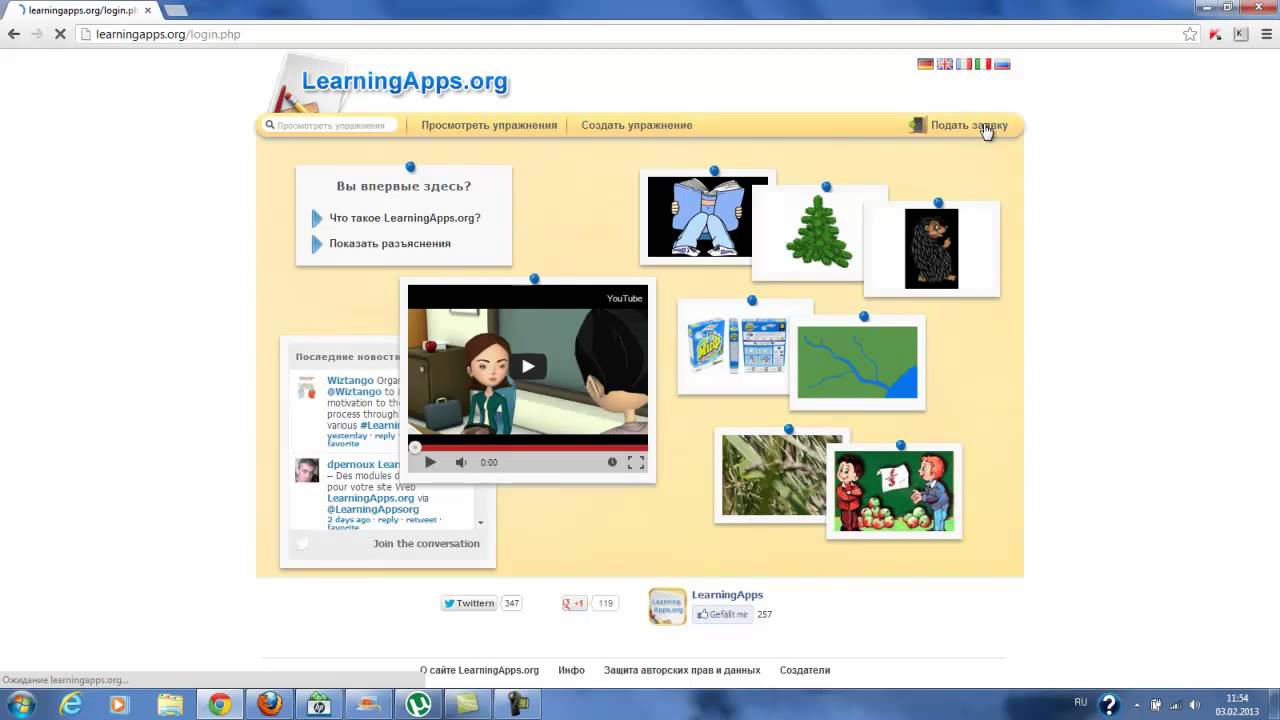The width and height of the screenshot is (1280, 720).
Task: Open Просмотреть упражнения menu item
Action: click(x=489, y=125)
